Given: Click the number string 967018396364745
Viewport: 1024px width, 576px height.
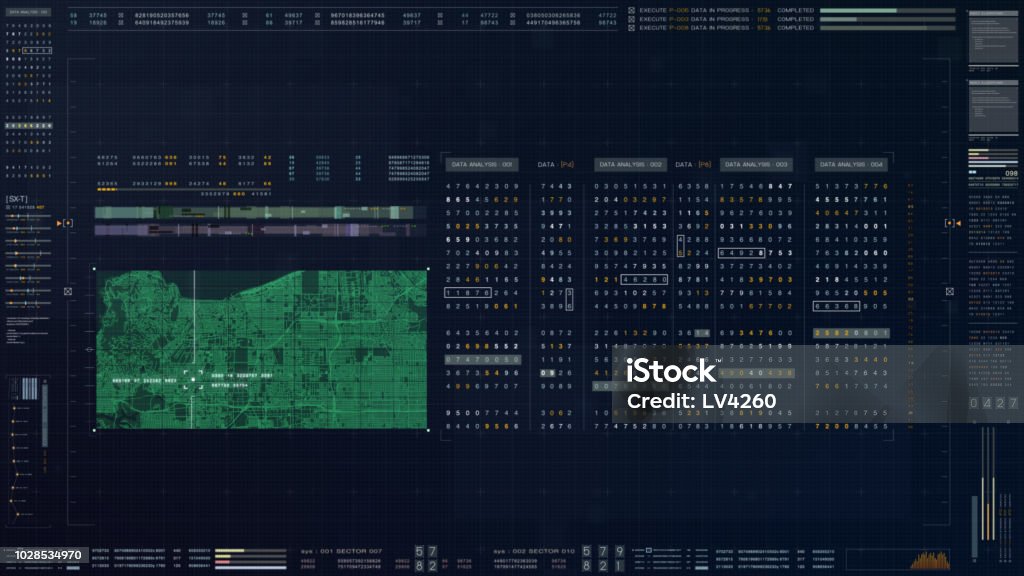Looking at the screenshot, I should pyautogui.click(x=357, y=15).
